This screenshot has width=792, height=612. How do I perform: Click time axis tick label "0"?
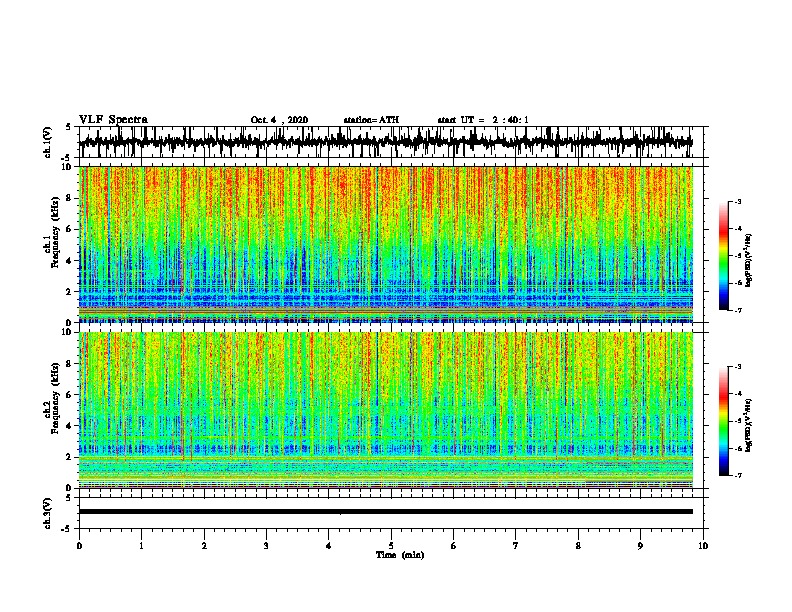79,546
